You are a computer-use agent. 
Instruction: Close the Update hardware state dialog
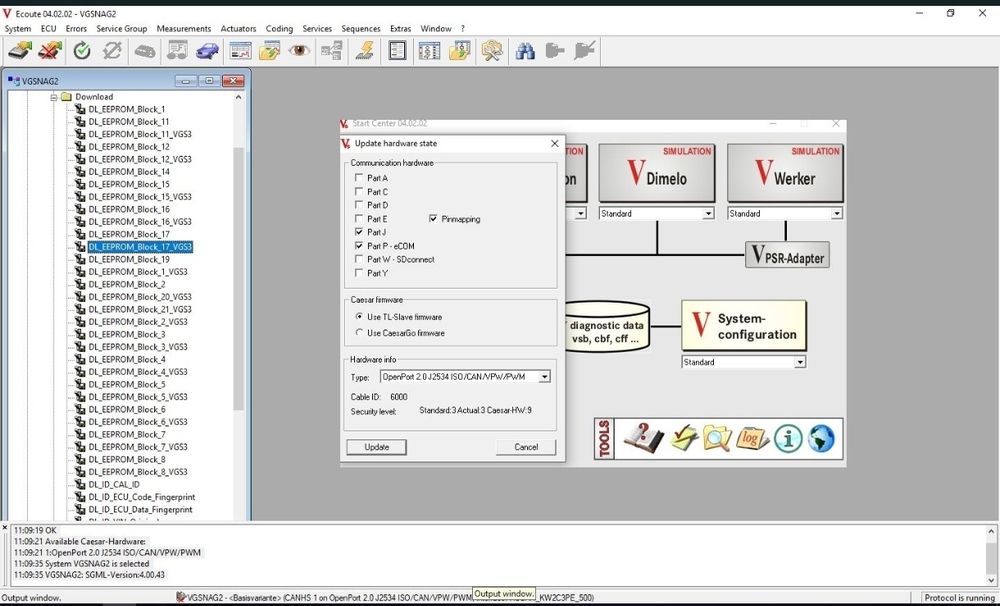(x=554, y=144)
